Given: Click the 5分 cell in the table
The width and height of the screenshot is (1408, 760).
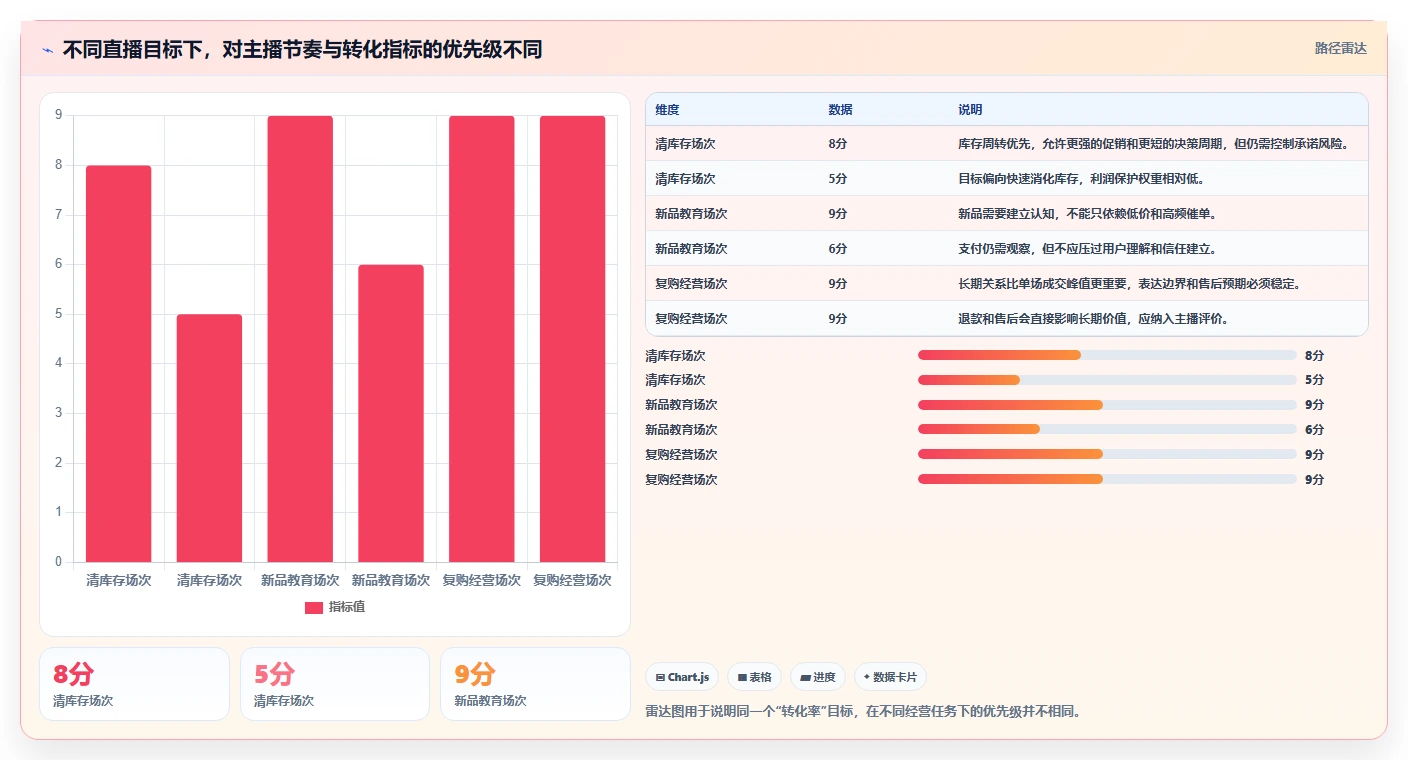Looking at the screenshot, I should 838,179.
